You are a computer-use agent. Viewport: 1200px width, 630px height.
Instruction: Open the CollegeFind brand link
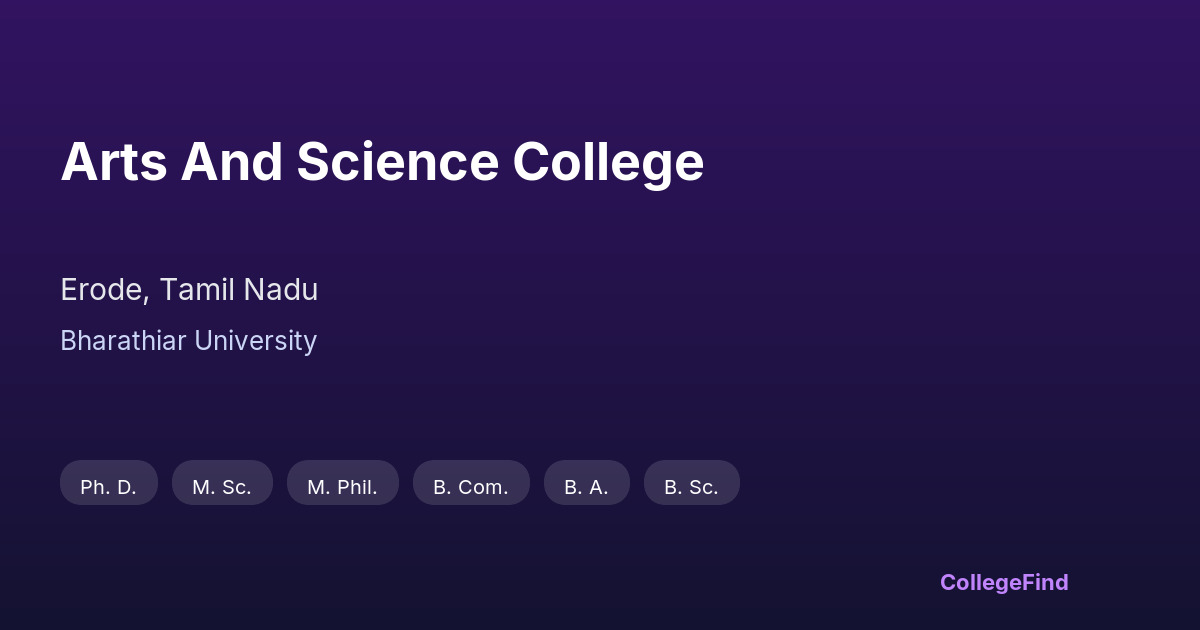pos(1004,582)
